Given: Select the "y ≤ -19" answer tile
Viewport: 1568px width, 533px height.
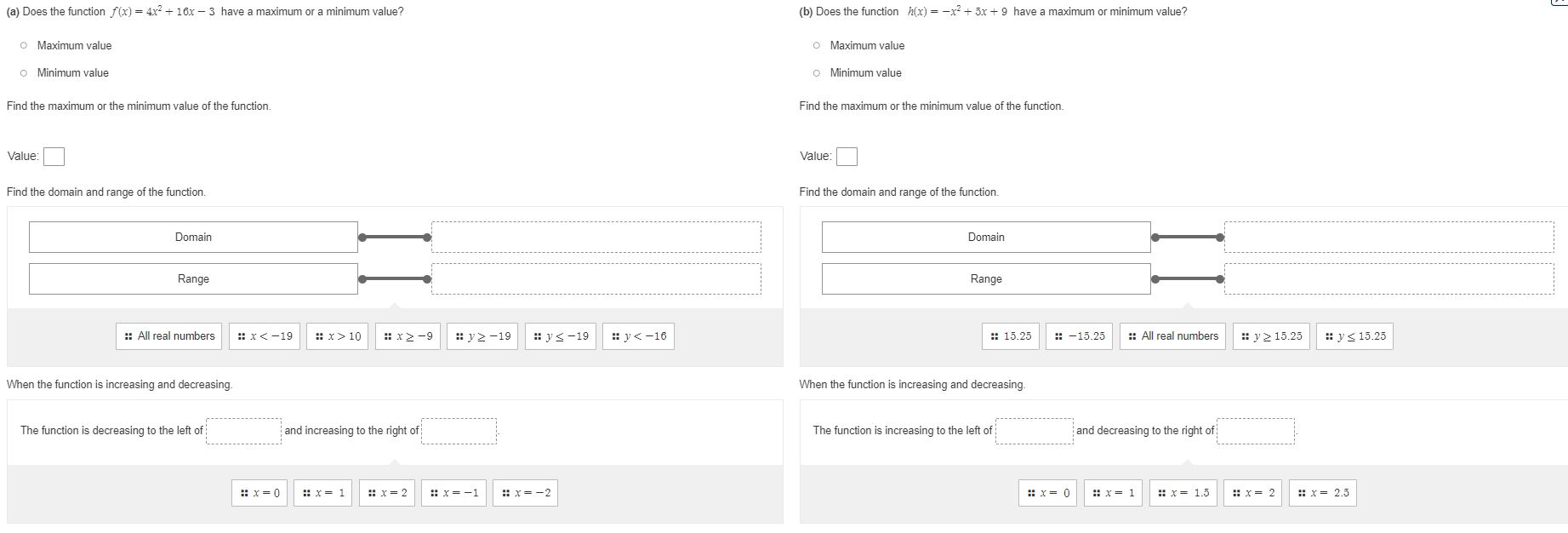Looking at the screenshot, I should tap(558, 335).
